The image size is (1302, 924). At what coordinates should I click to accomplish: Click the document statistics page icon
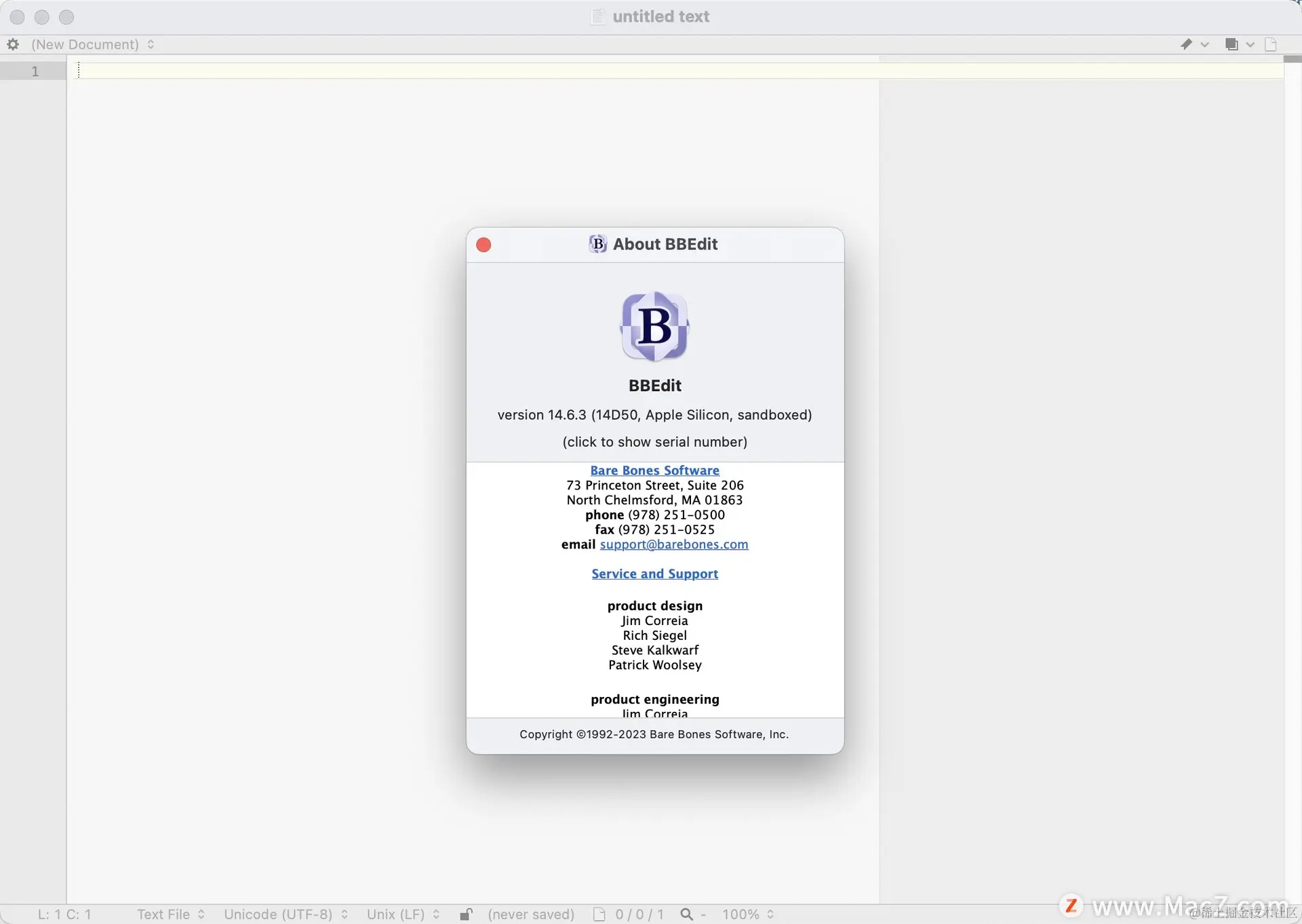[599, 914]
